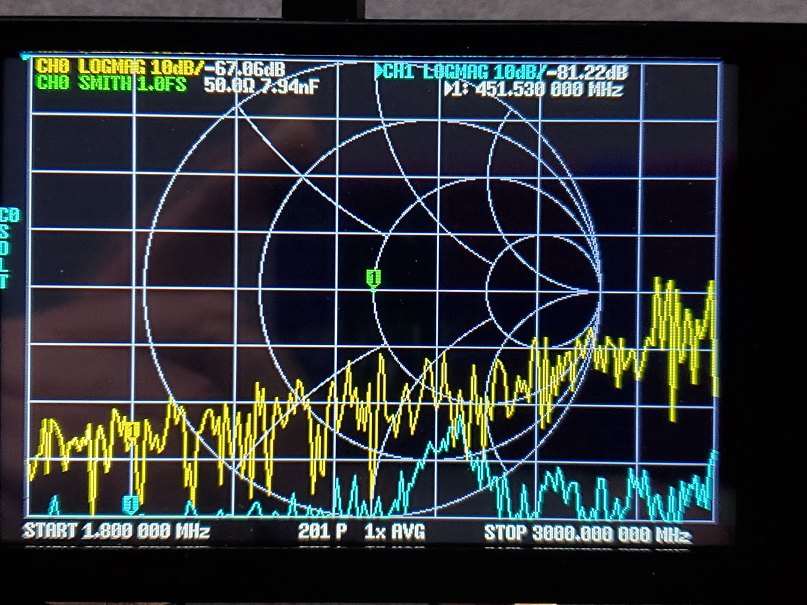Tap the T calibration status letter

pyautogui.click(x=4, y=281)
